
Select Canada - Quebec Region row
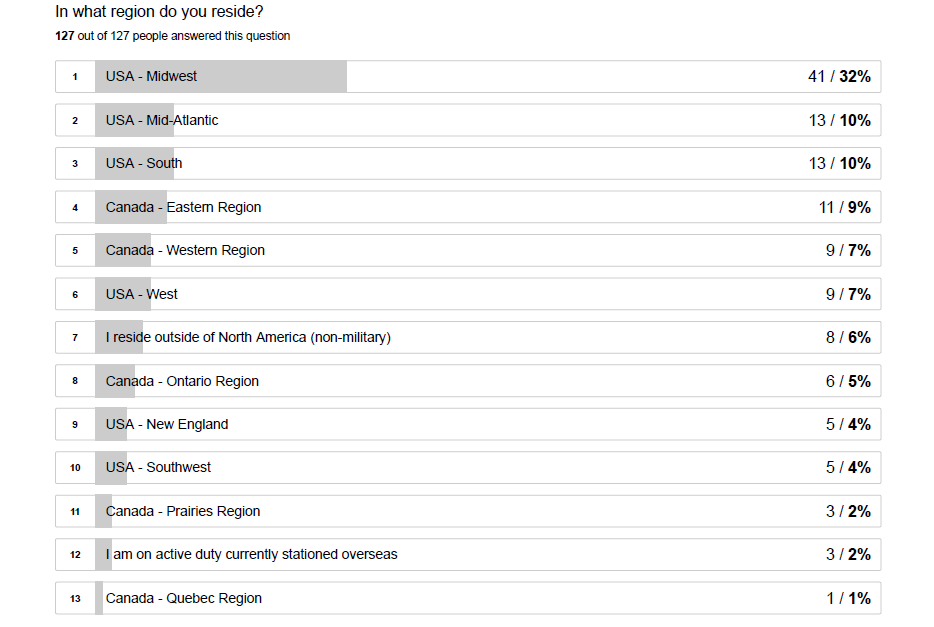pyautogui.click(x=468, y=598)
